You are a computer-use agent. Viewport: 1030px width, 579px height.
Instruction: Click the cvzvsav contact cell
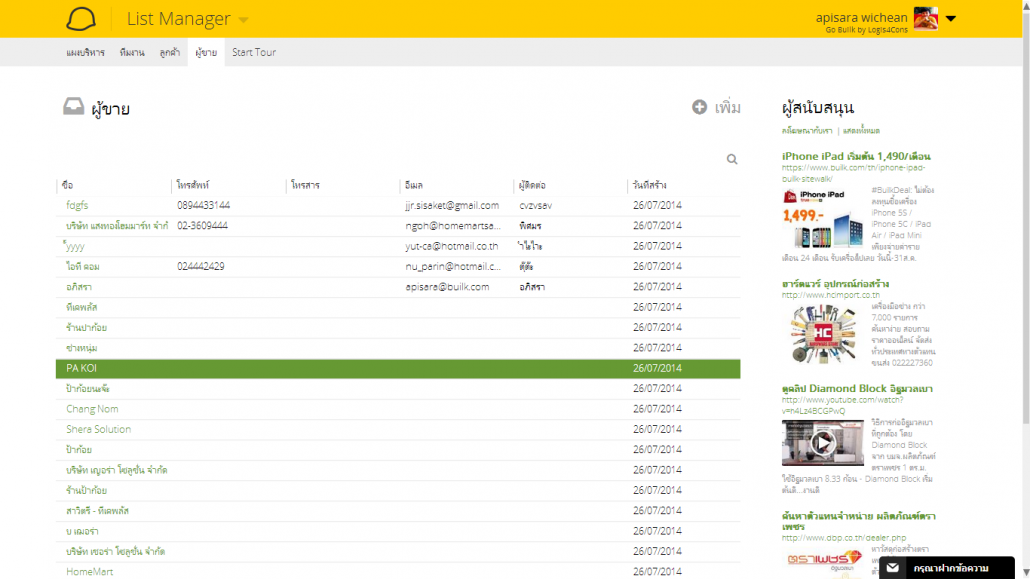click(x=535, y=206)
